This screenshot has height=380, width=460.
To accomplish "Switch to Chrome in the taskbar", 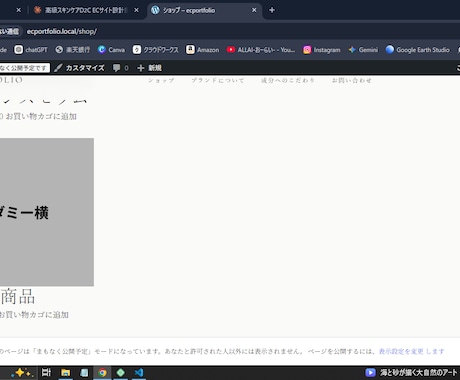I will click(102, 373).
